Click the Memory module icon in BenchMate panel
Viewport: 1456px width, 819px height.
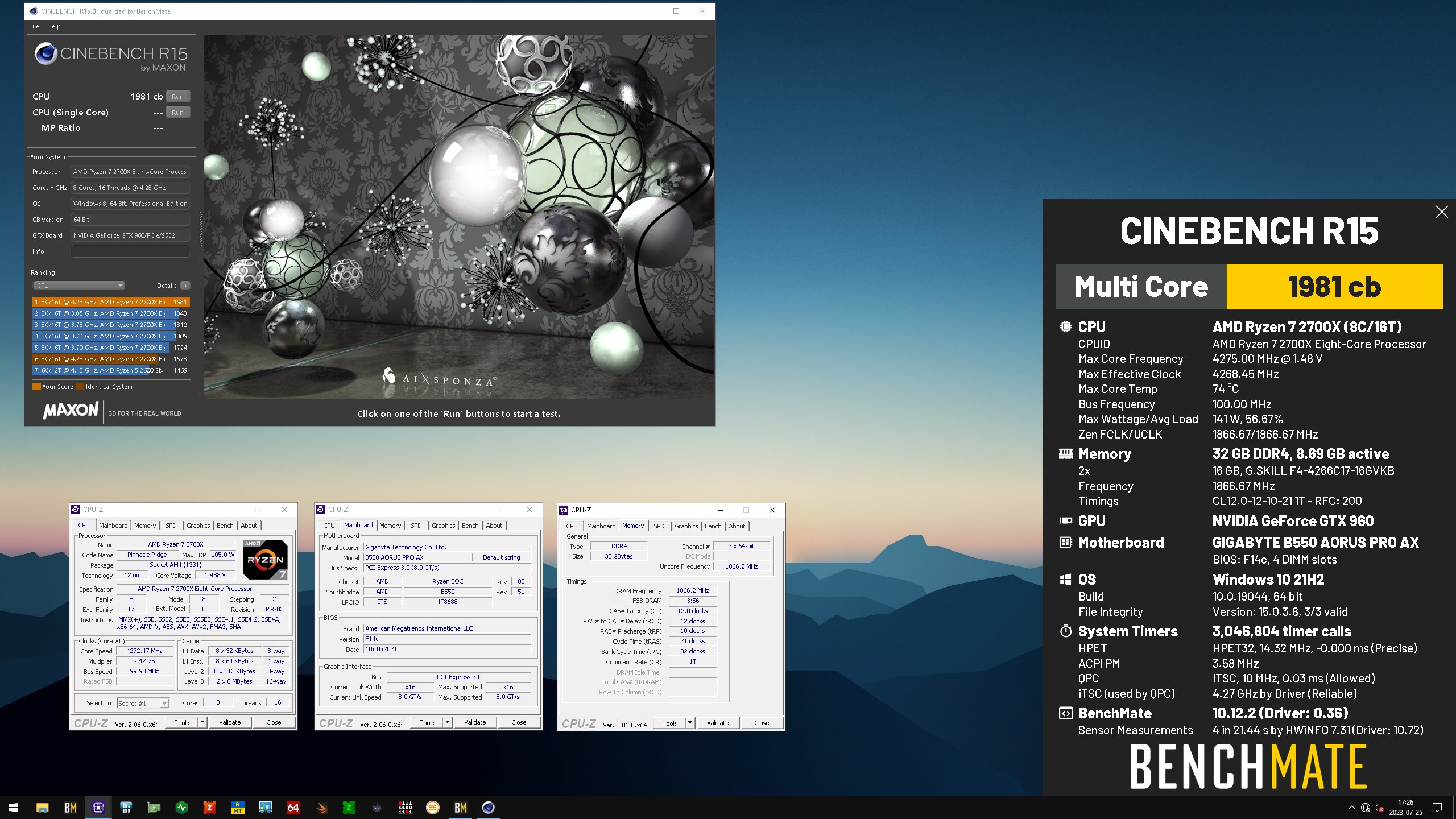click(x=1065, y=454)
